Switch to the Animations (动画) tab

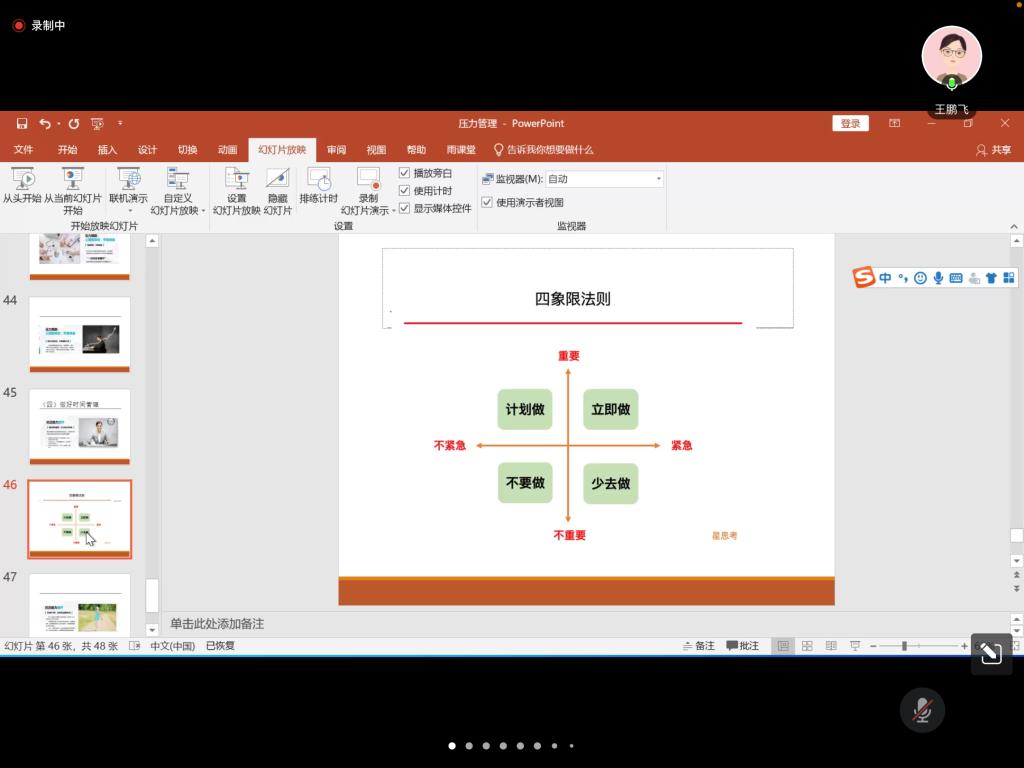pos(227,150)
